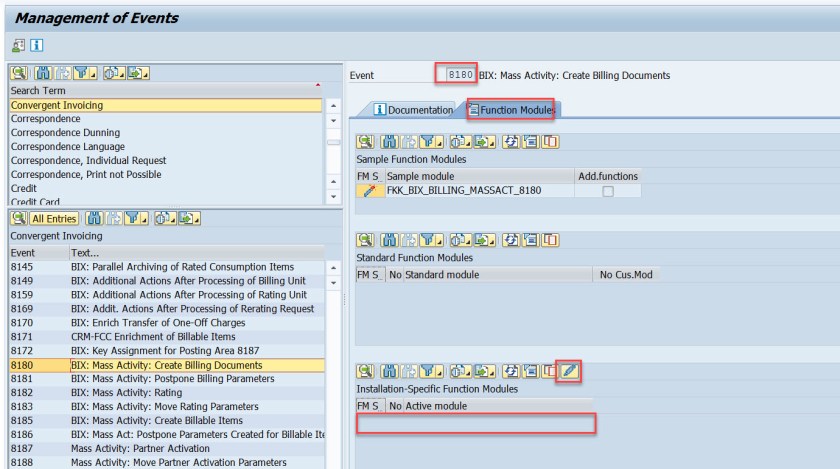Select event 8170 Enrich Transfer of One-Off Charges

tap(167, 323)
